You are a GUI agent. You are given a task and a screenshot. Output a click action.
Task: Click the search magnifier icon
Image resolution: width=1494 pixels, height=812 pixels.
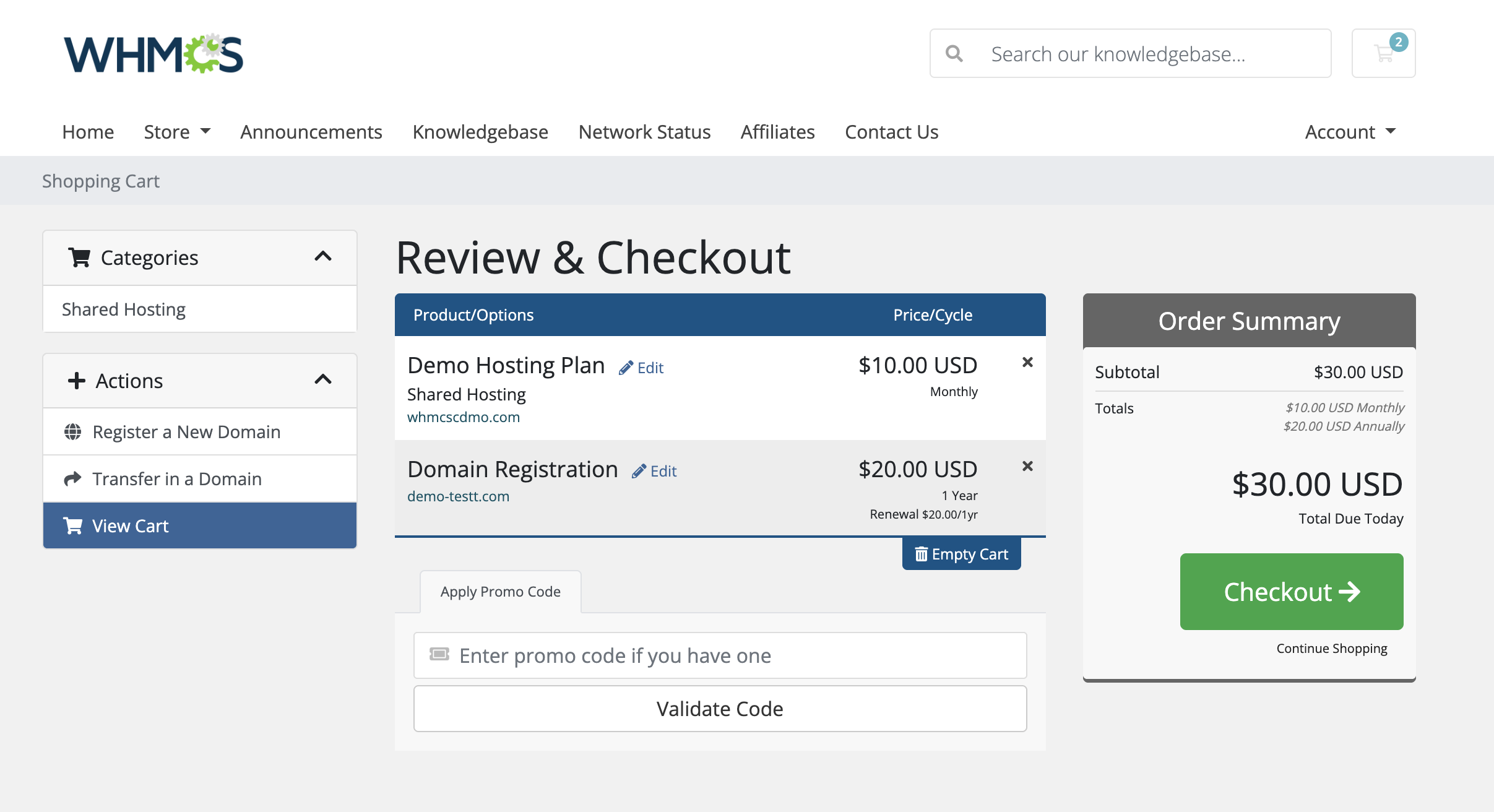click(x=954, y=54)
